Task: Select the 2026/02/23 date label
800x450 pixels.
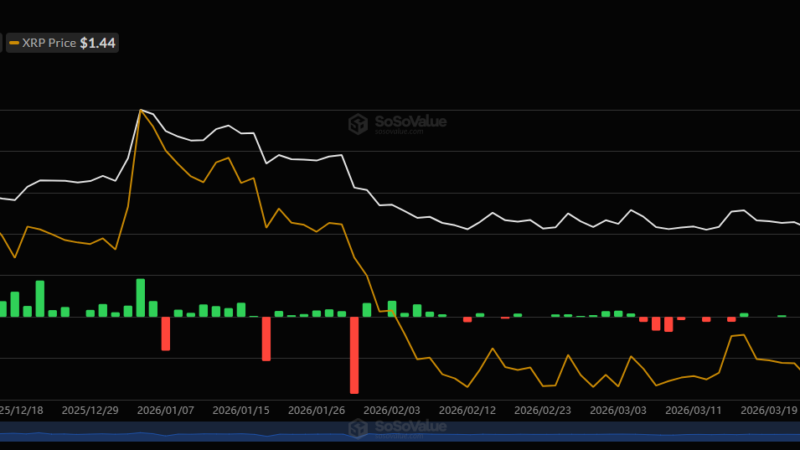Action: pyautogui.click(x=543, y=410)
